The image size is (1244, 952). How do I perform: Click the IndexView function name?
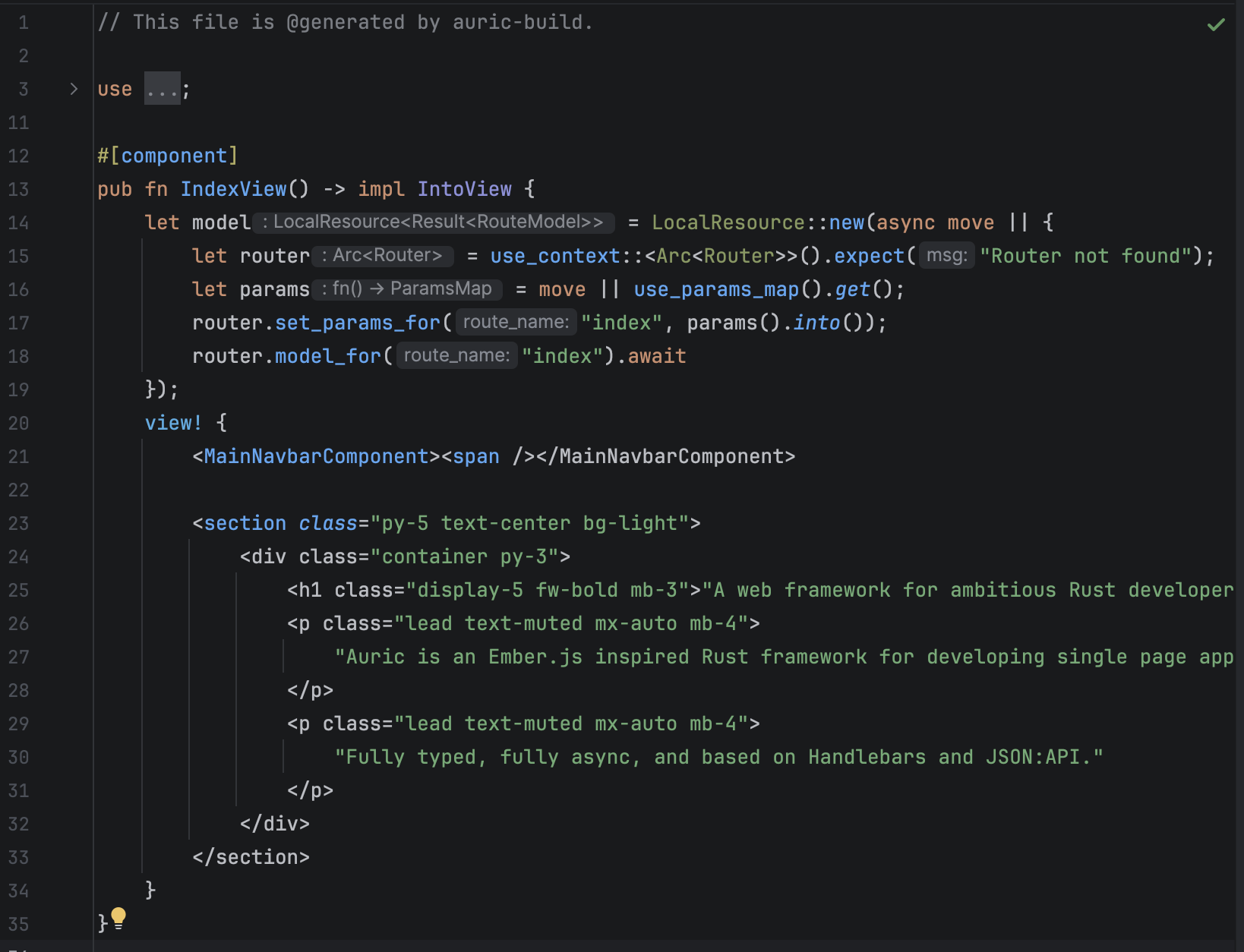234,189
